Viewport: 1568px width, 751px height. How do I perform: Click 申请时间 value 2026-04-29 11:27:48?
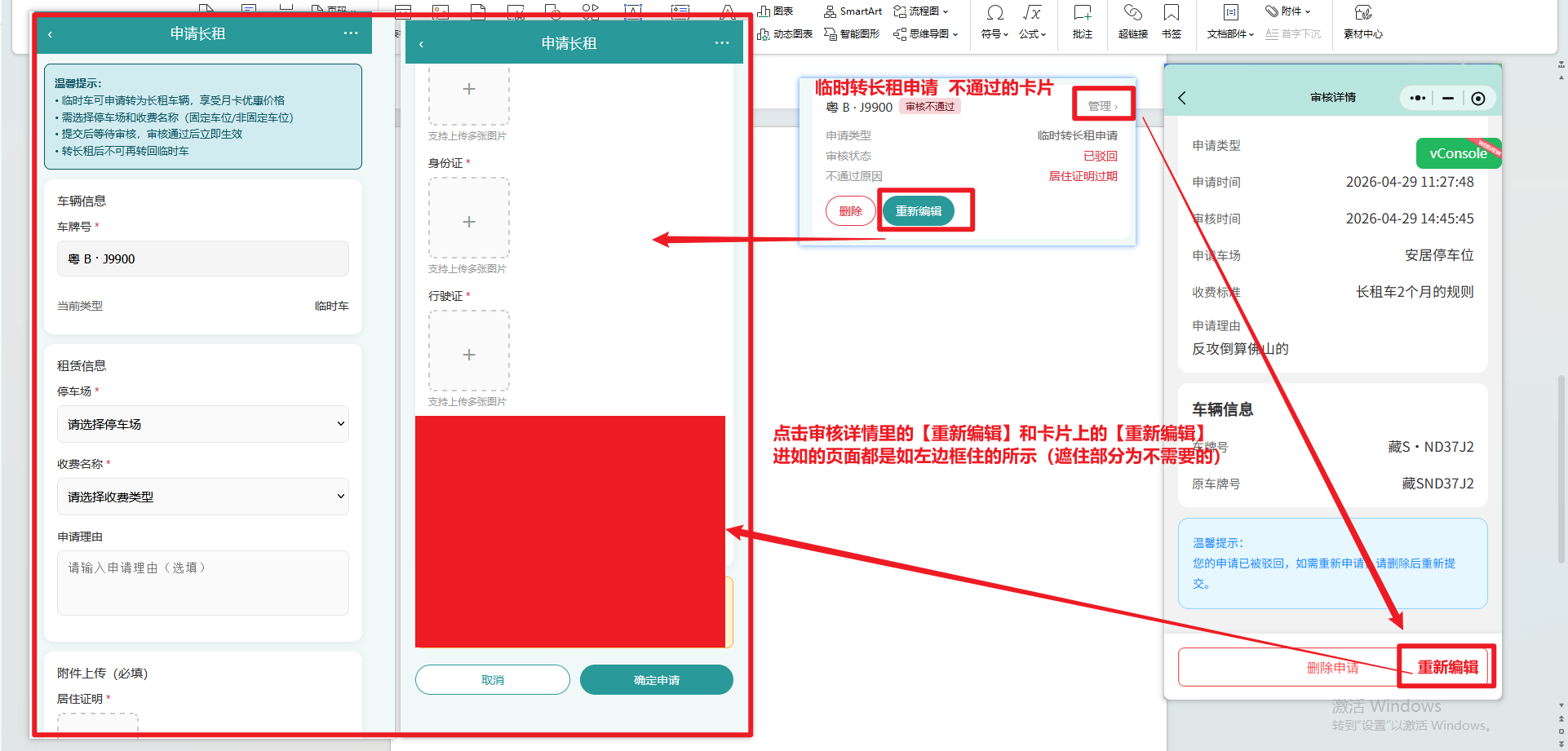coord(1410,182)
